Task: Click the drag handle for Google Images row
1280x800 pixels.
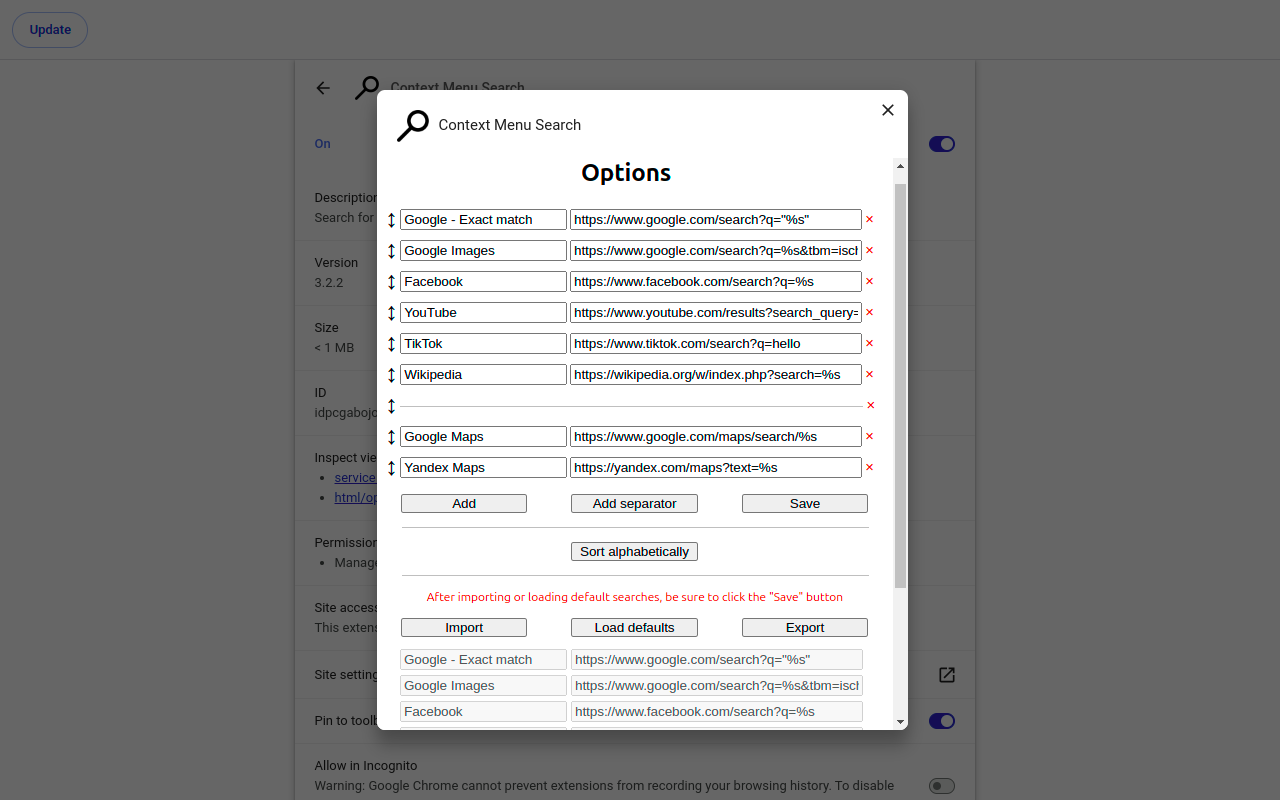Action: [x=391, y=251]
